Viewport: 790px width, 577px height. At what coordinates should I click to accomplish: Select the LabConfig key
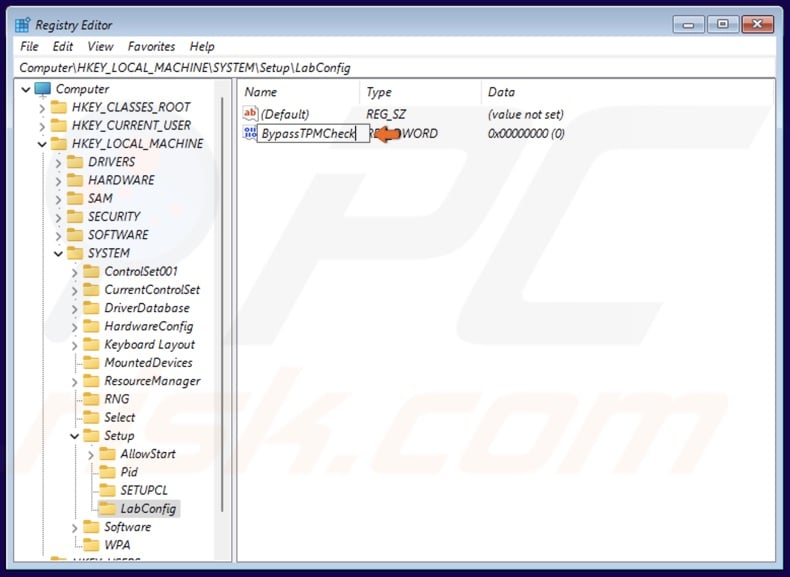pos(148,508)
